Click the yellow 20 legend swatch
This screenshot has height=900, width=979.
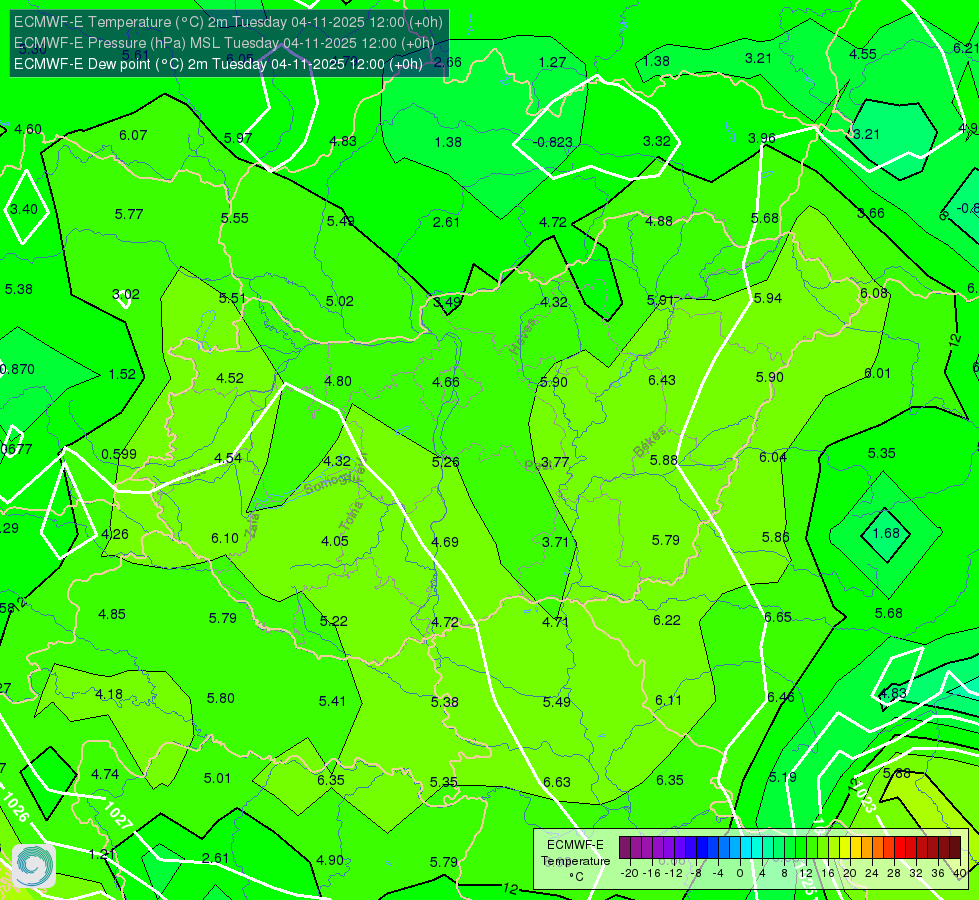point(845,848)
